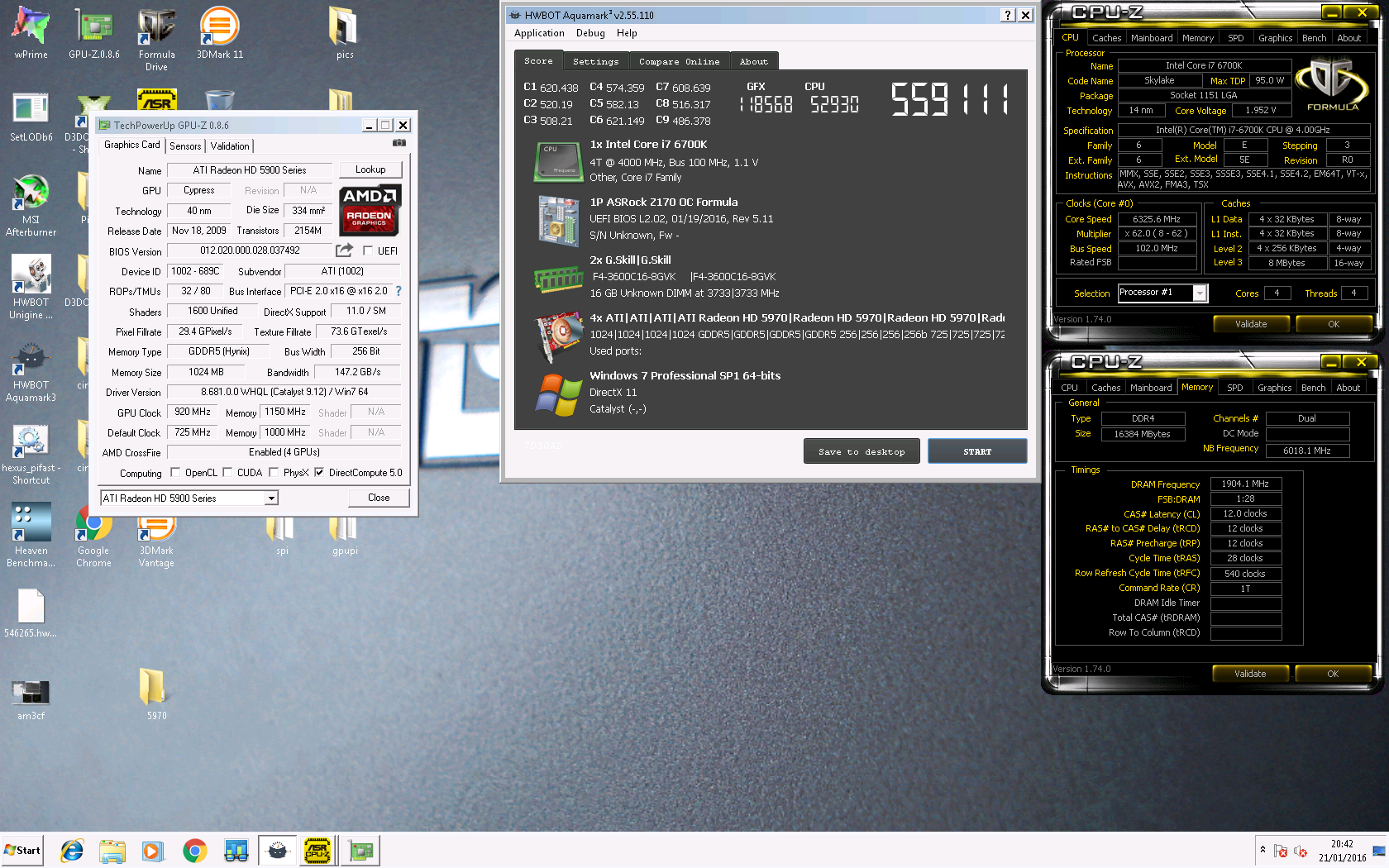The image size is (1389, 868).
Task: Click Bus Interface question mark help
Action: [x=399, y=291]
